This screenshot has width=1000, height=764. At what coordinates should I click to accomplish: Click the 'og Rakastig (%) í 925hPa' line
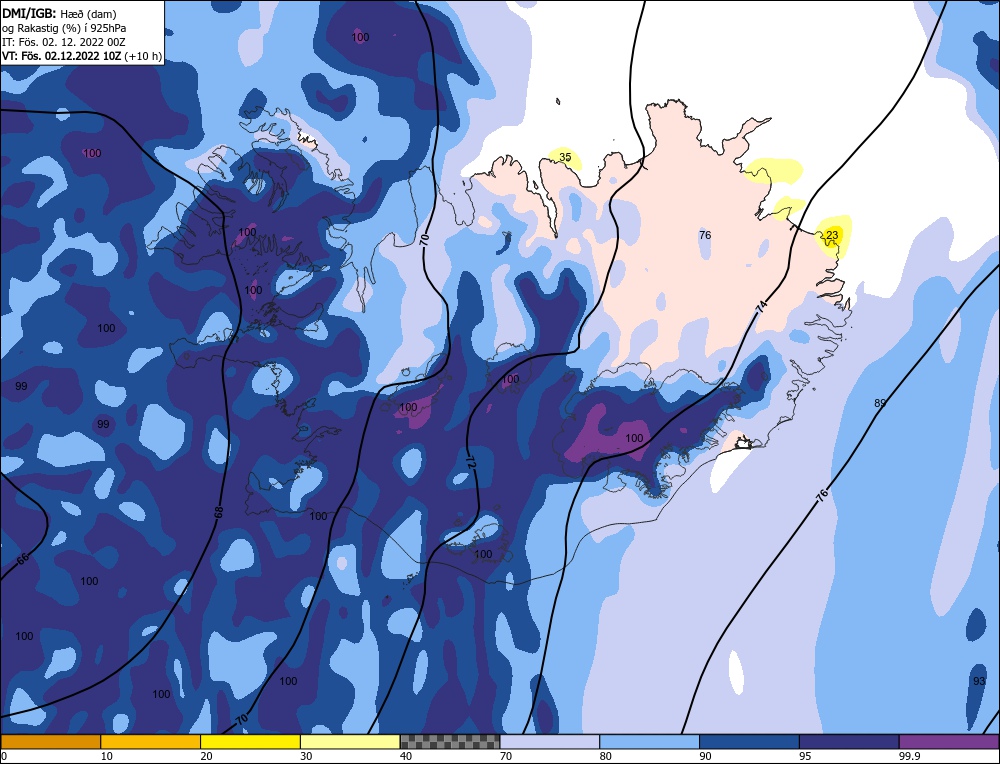(64, 28)
